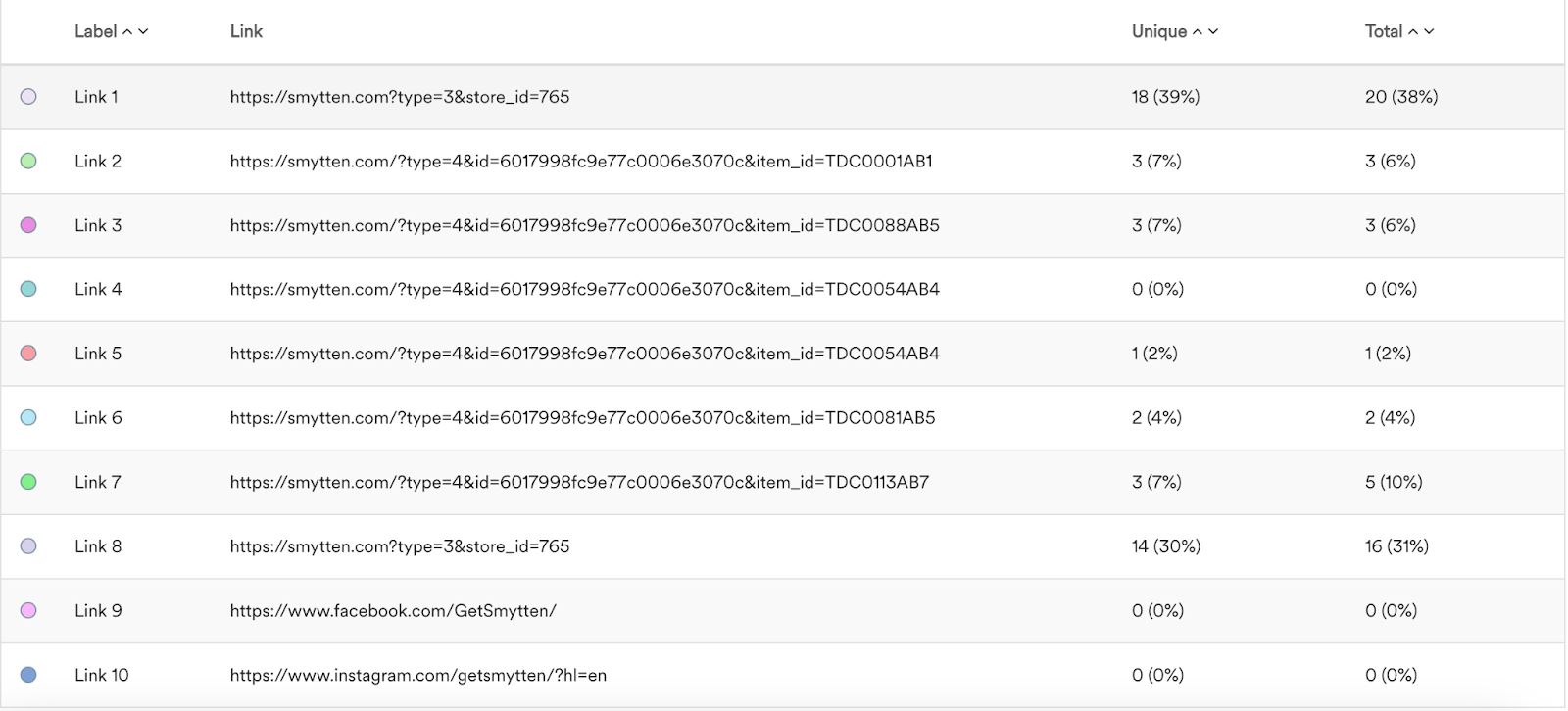This screenshot has height=711, width=1568.
Task: Open the Facebook GetSmytten link
Action: coord(393,611)
